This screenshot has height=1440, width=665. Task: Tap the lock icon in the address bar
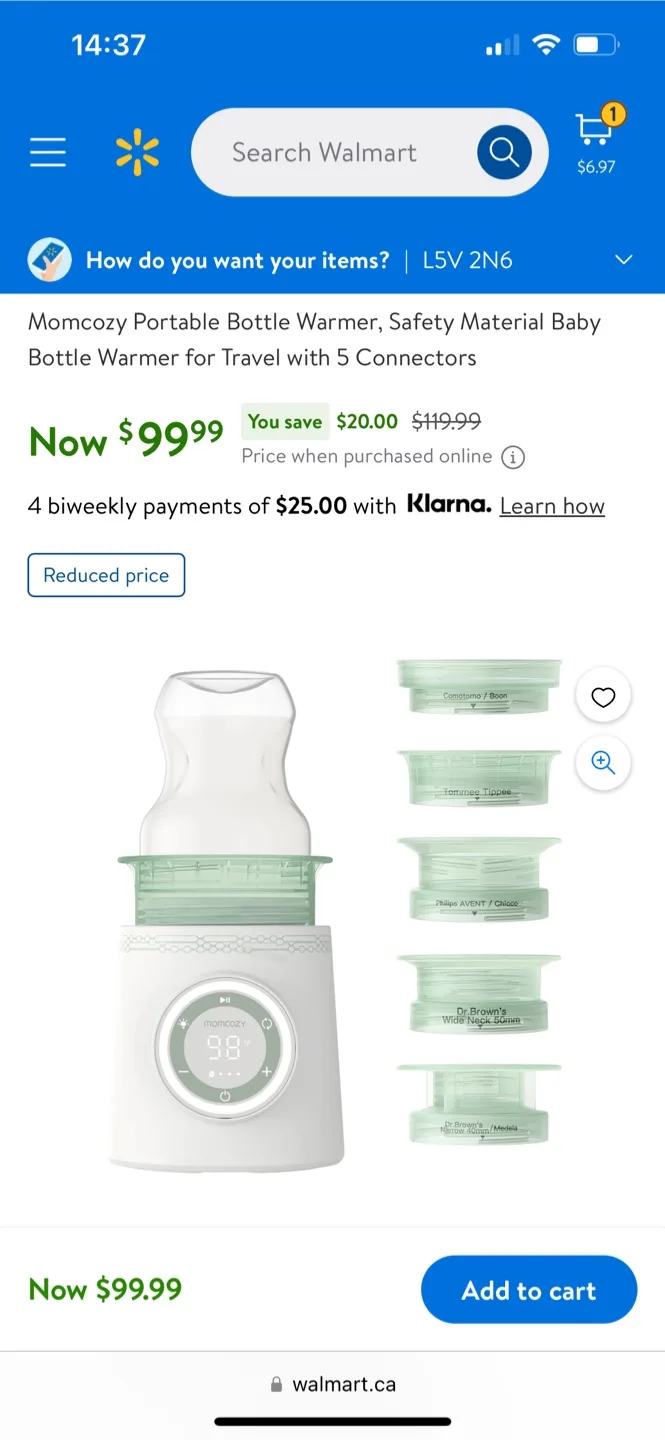point(275,1383)
